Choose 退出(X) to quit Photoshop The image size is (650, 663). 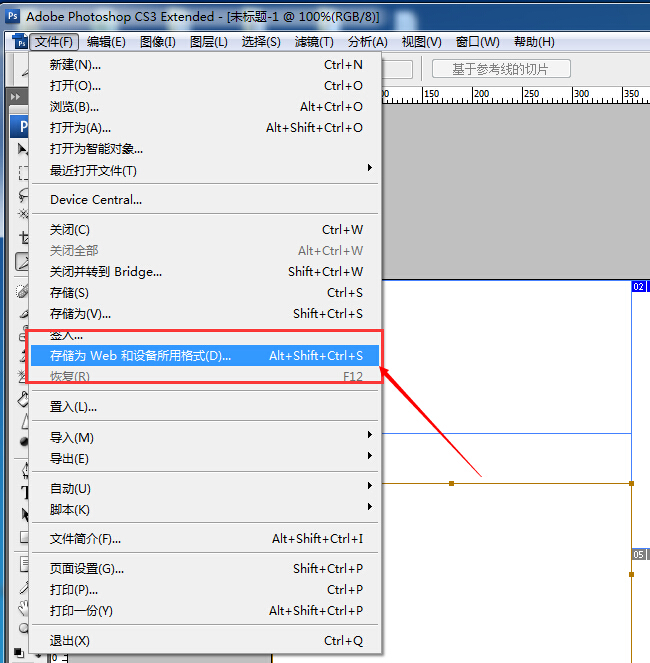click(206, 641)
